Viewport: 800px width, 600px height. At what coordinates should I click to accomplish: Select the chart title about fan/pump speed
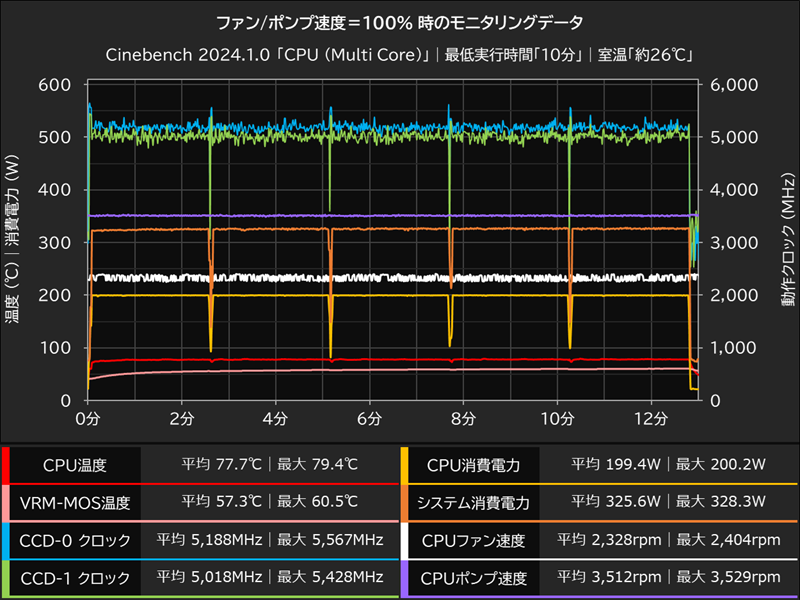point(400,21)
